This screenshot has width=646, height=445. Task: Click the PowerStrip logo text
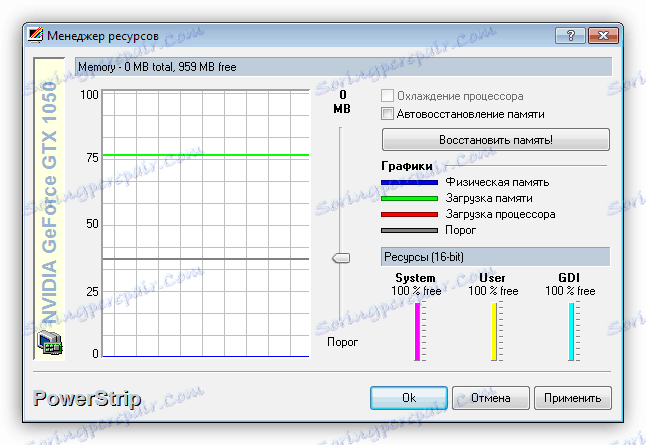coord(87,398)
